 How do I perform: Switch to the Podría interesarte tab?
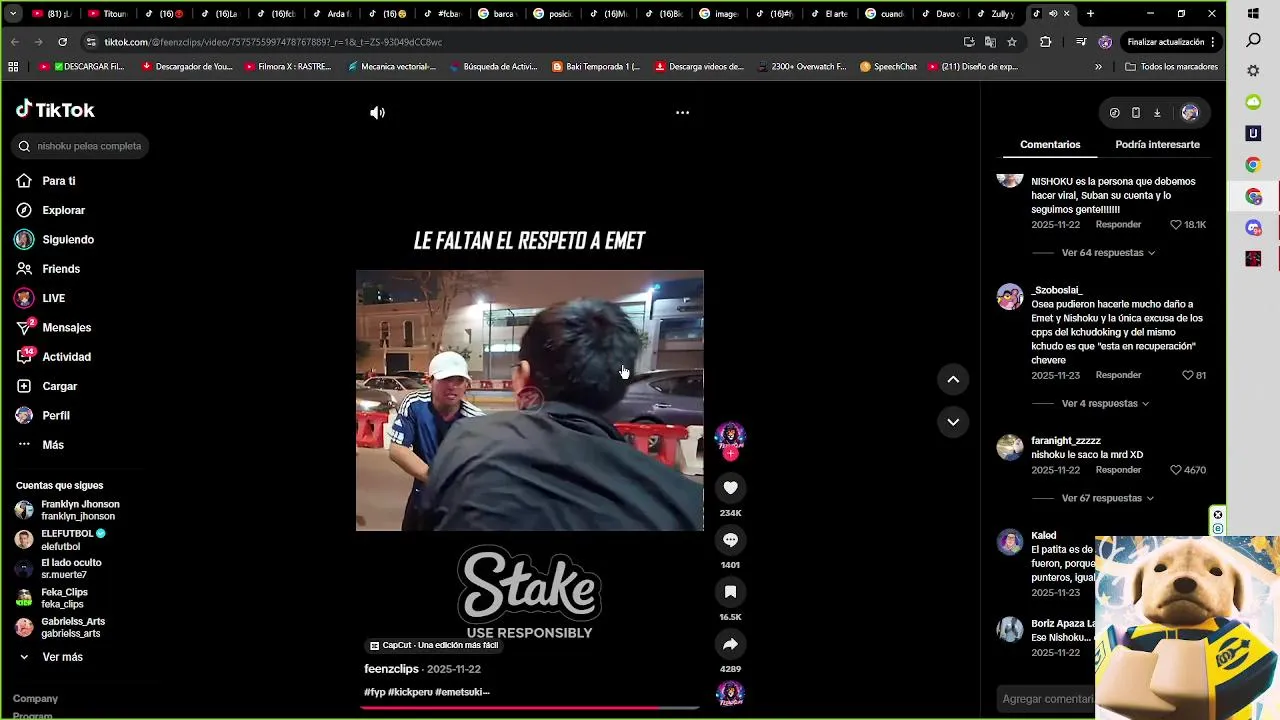coord(1157,145)
